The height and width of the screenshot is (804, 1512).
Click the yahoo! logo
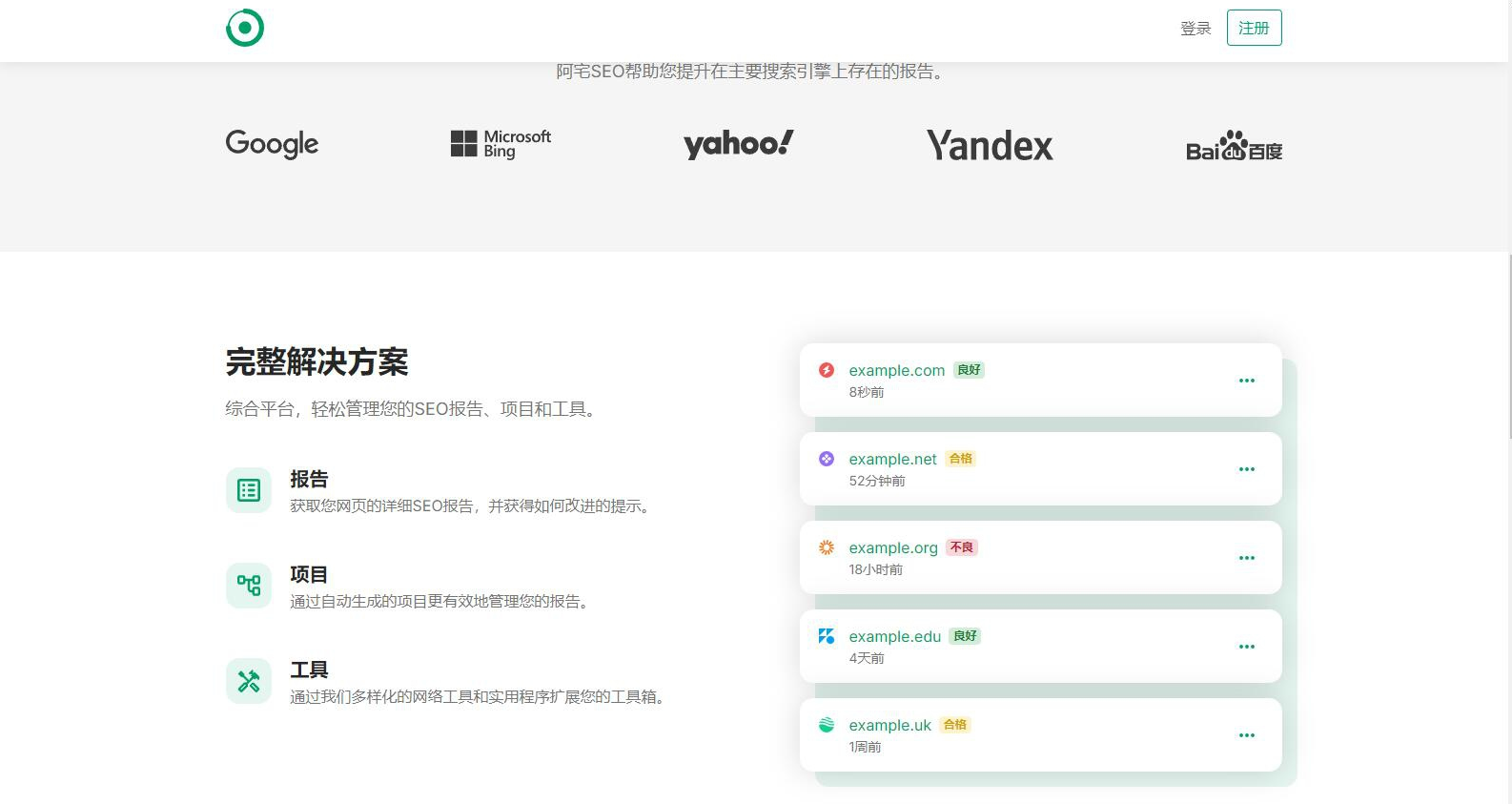click(739, 144)
